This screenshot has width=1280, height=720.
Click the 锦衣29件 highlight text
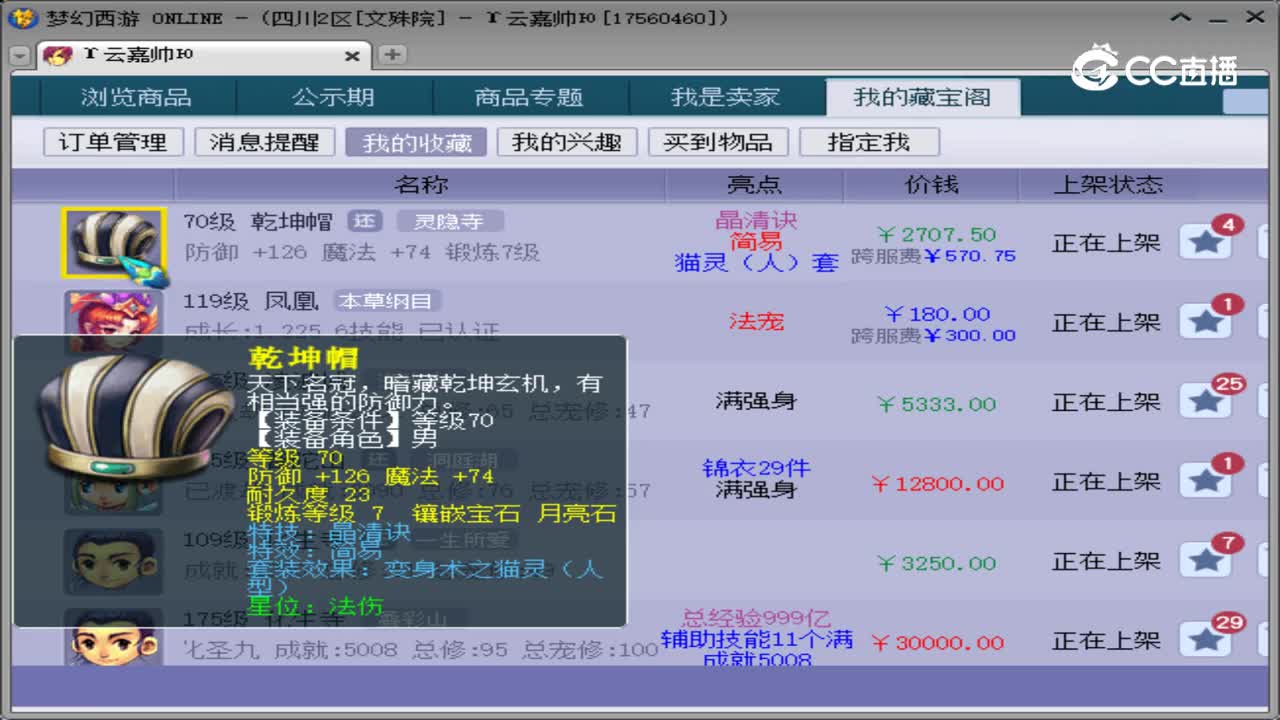(x=756, y=468)
